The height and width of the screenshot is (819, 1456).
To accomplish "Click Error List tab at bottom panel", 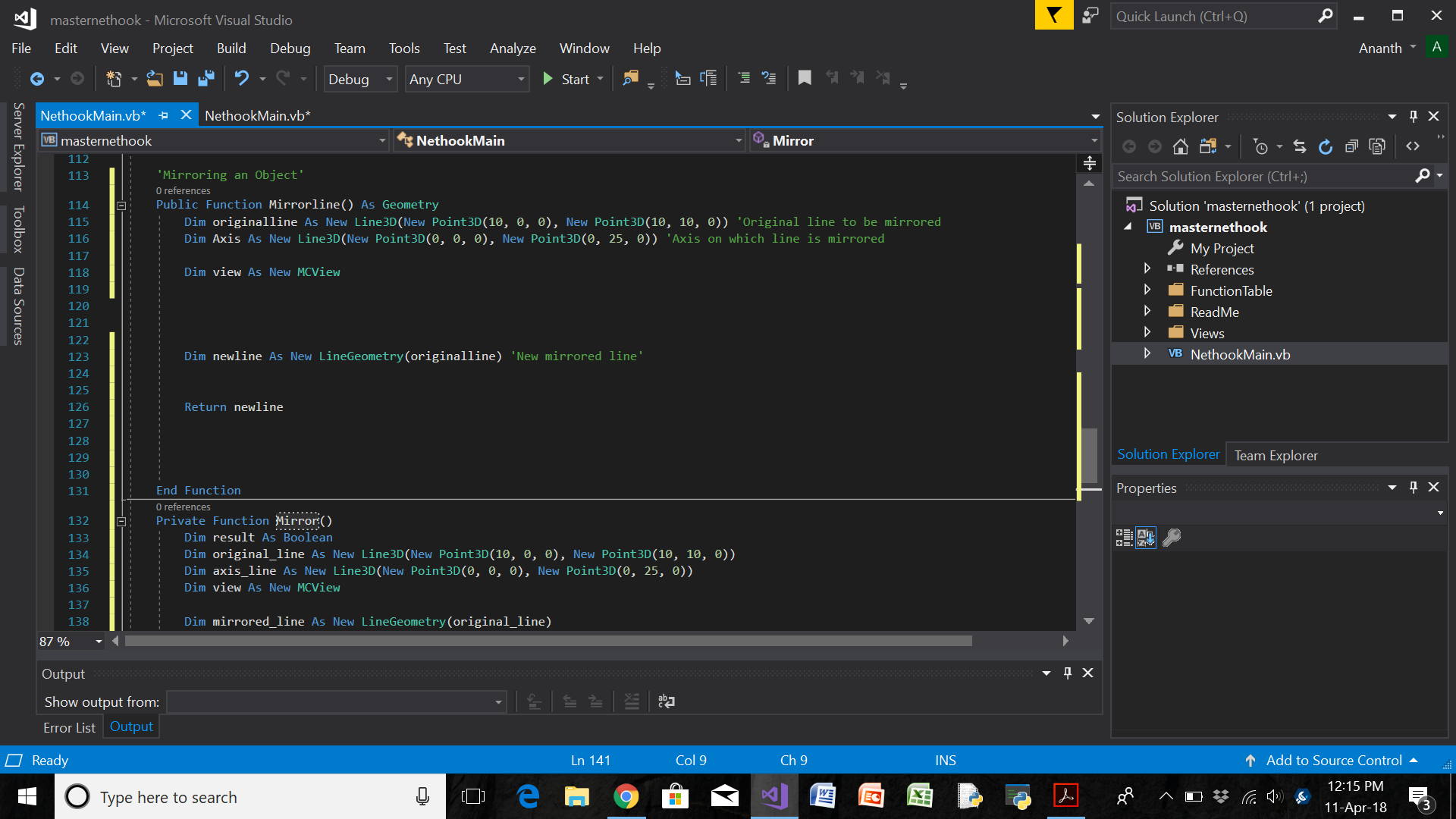I will coord(70,727).
